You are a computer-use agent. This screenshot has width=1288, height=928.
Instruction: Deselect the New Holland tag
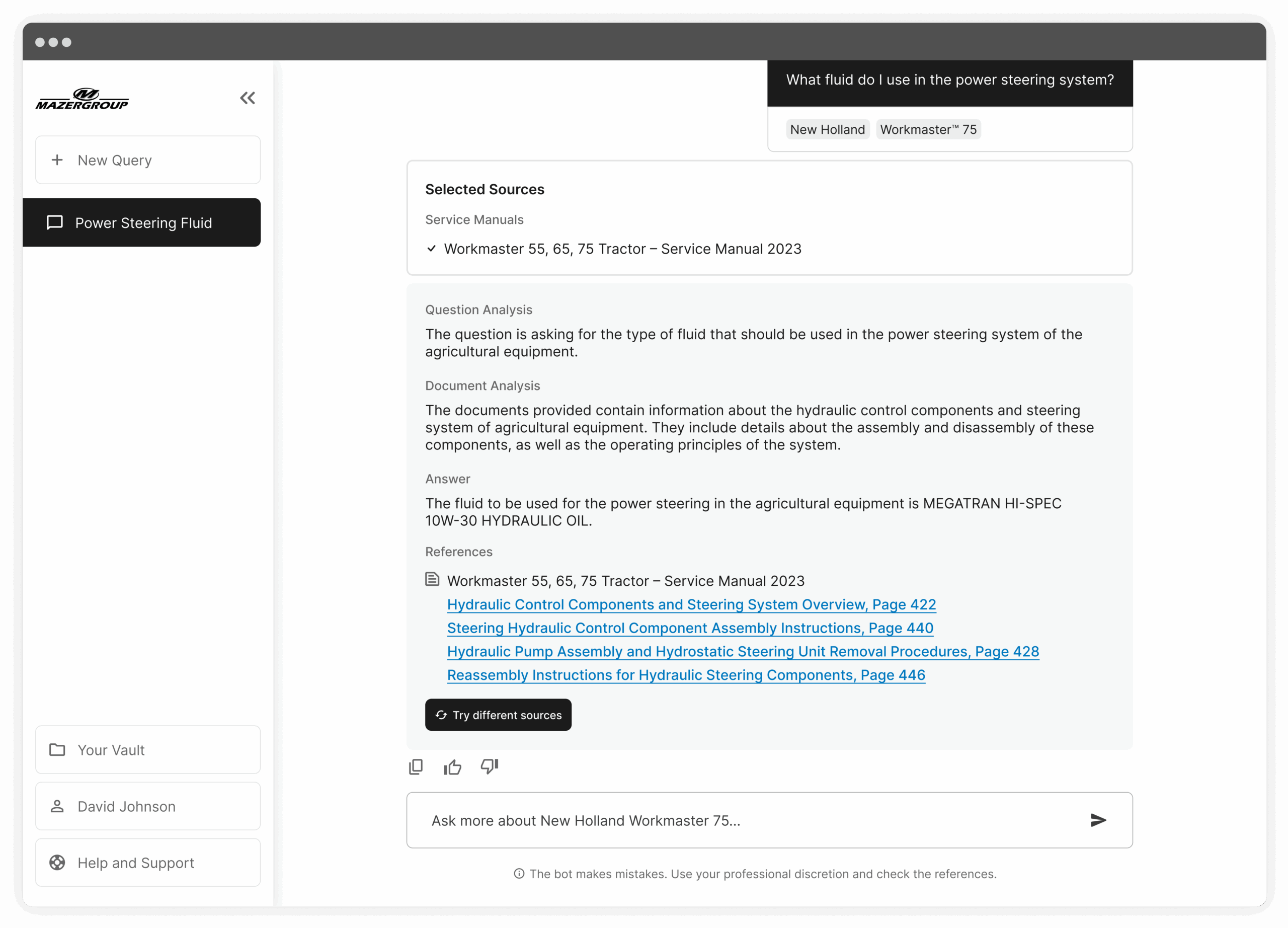click(828, 129)
